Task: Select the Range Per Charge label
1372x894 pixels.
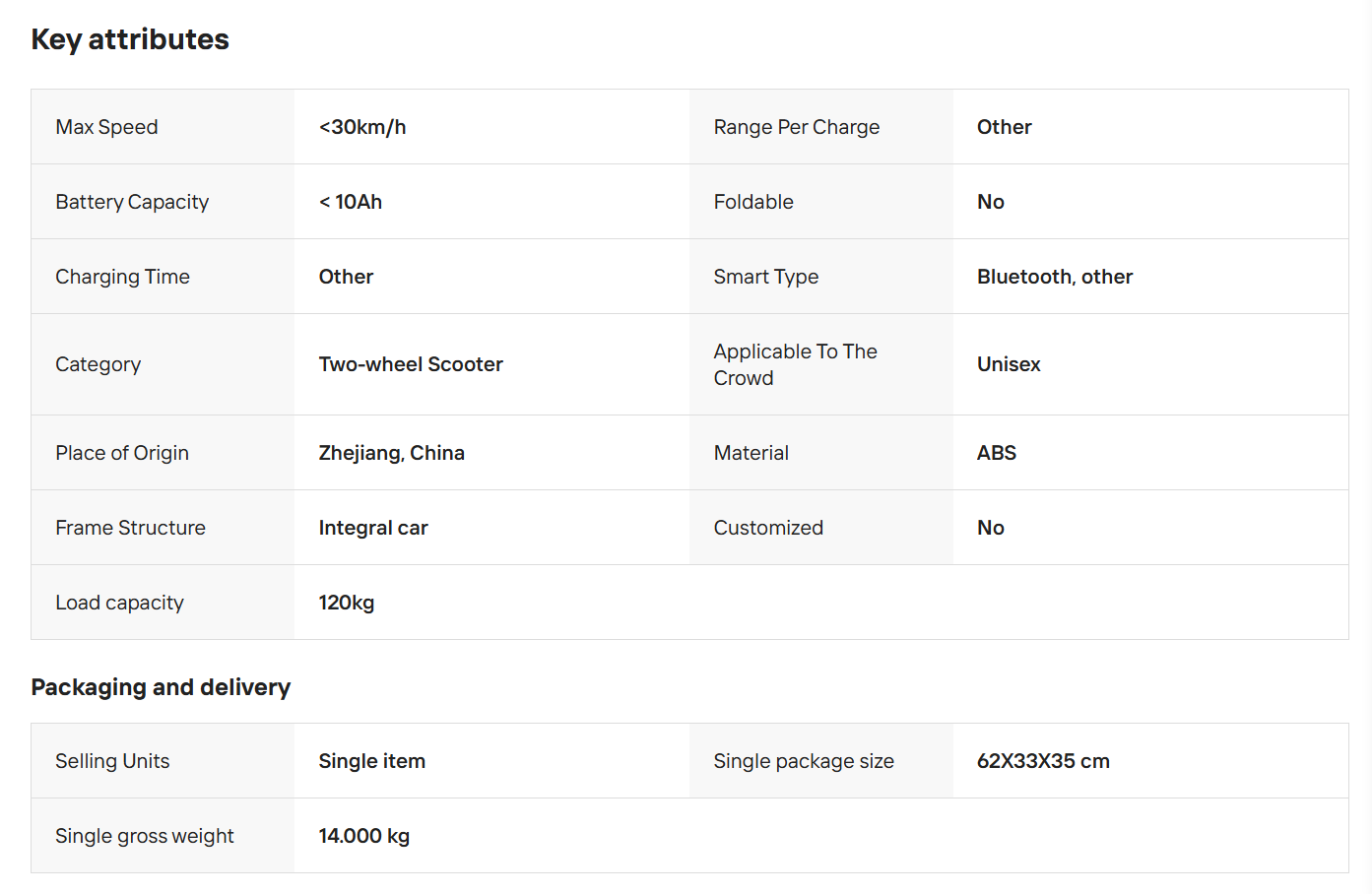Action: coord(797,127)
